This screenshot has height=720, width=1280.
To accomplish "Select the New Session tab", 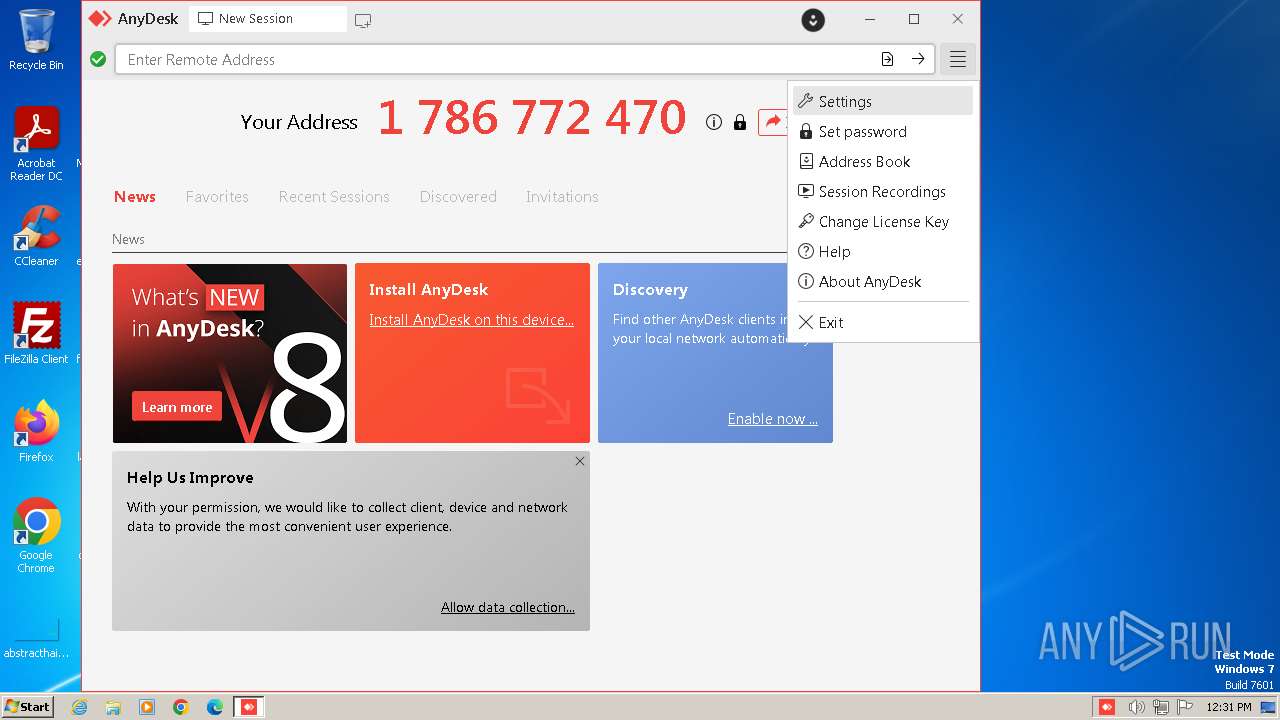I will pyautogui.click(x=267, y=19).
